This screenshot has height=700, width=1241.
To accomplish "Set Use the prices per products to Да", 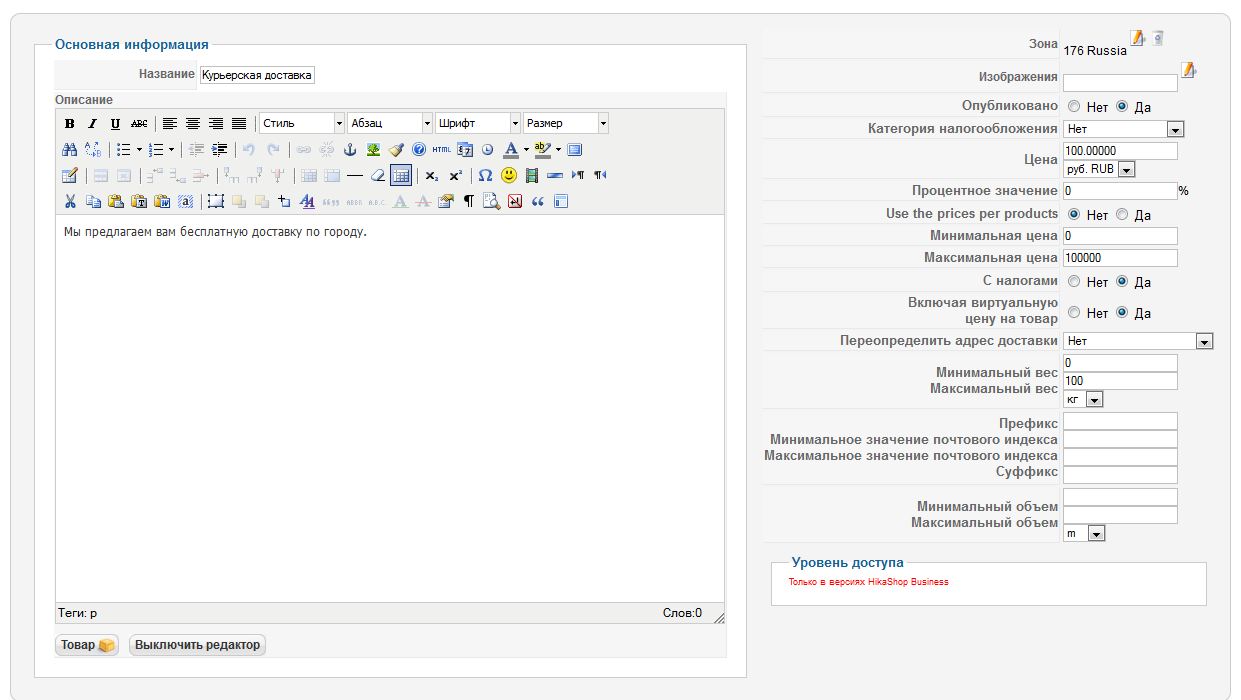I will tap(1122, 214).
